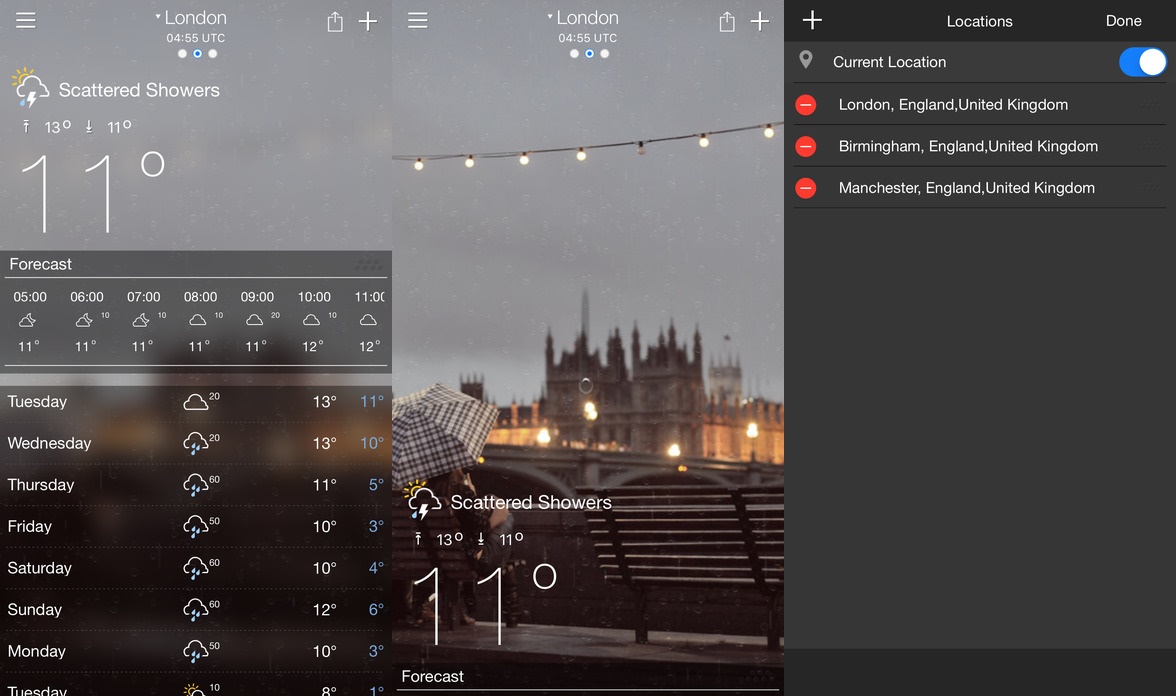Tap the Done button to close Locations
The image size is (1176, 696).
pyautogui.click(x=1123, y=20)
